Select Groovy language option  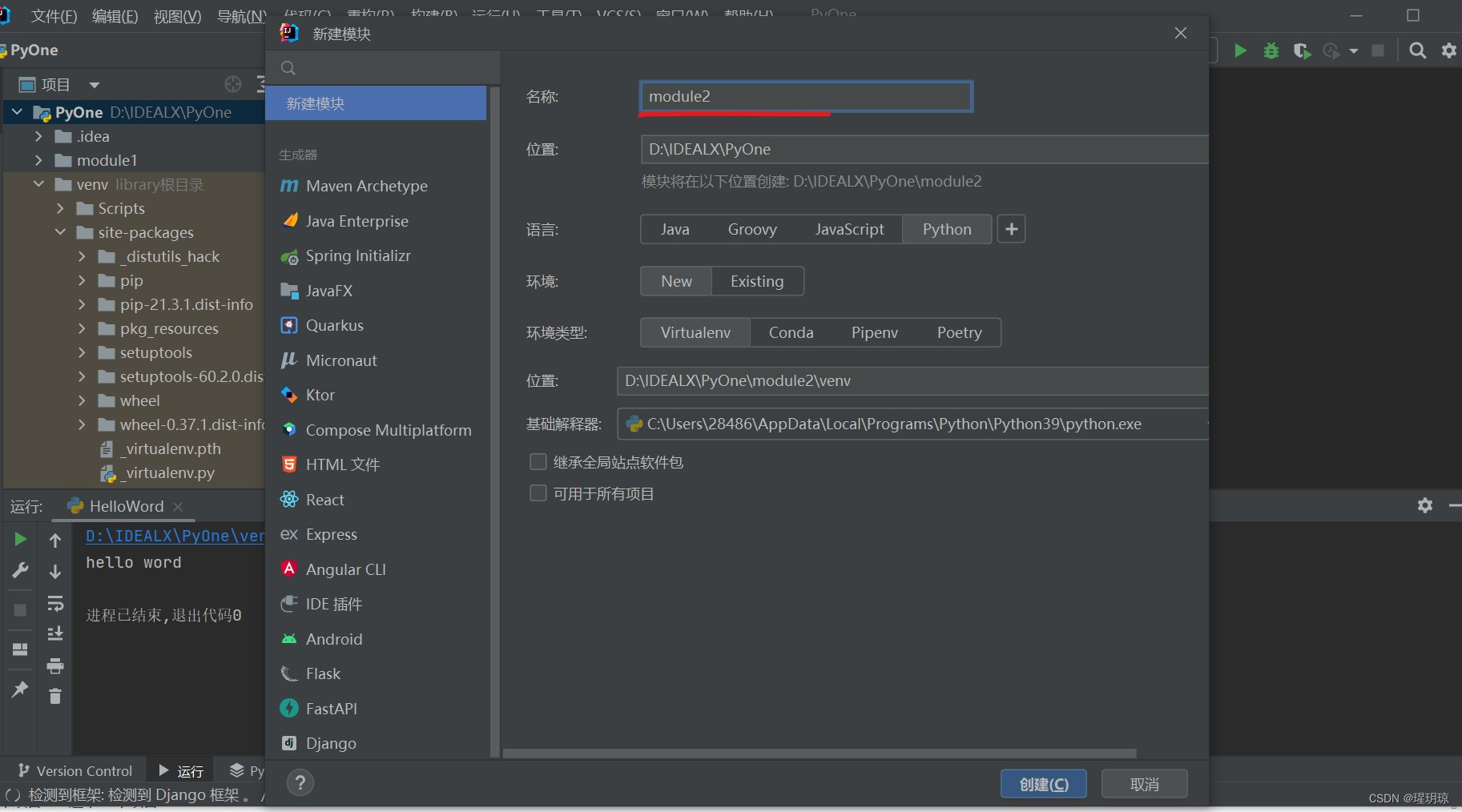point(752,229)
